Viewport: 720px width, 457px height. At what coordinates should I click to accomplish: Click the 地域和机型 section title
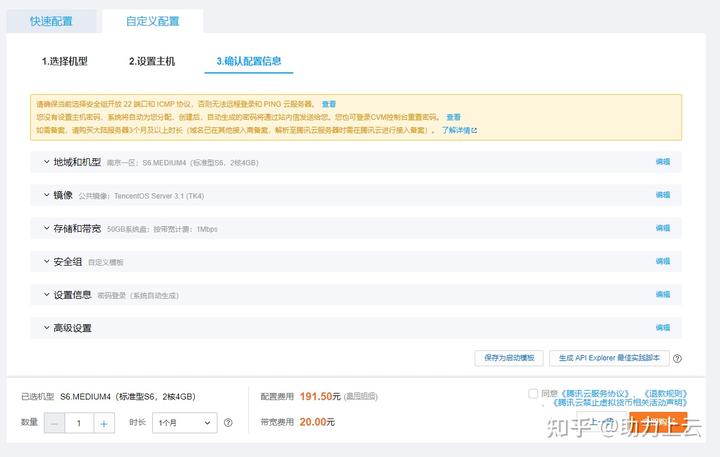tap(77, 162)
